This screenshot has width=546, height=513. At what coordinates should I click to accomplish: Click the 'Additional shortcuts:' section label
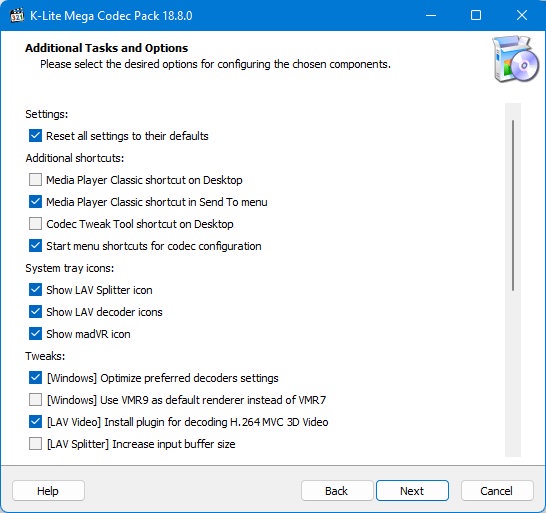pyautogui.click(x=75, y=158)
